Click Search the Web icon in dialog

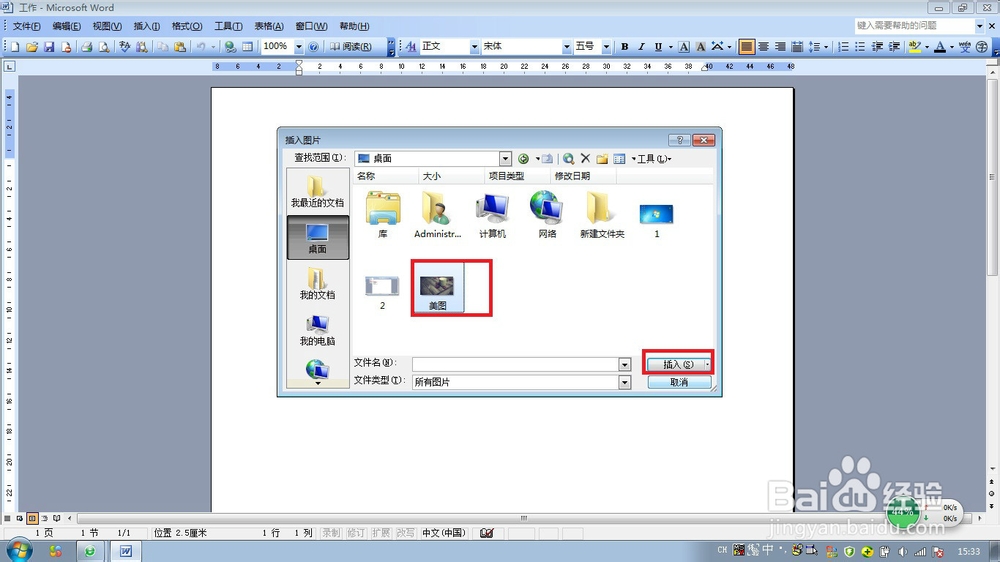click(568, 159)
